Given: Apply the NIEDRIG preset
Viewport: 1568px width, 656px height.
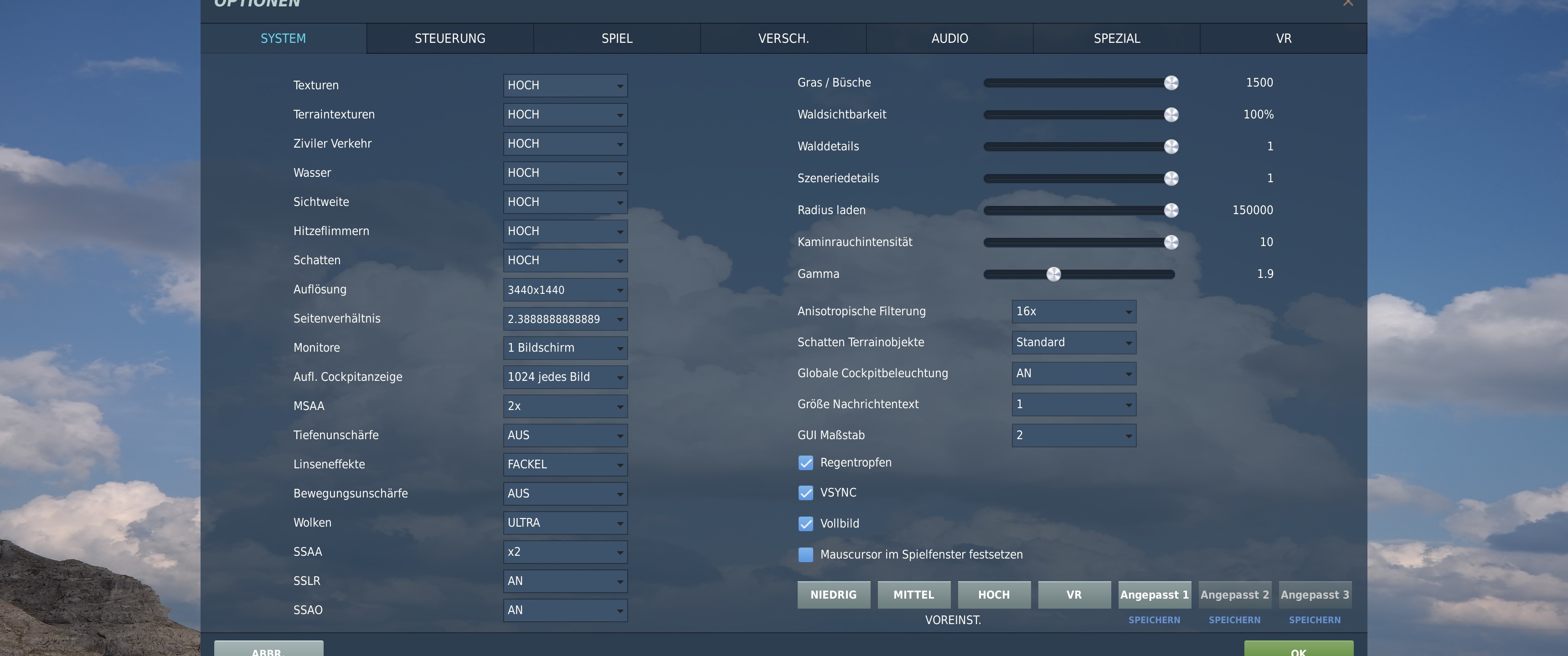Looking at the screenshot, I should point(833,594).
